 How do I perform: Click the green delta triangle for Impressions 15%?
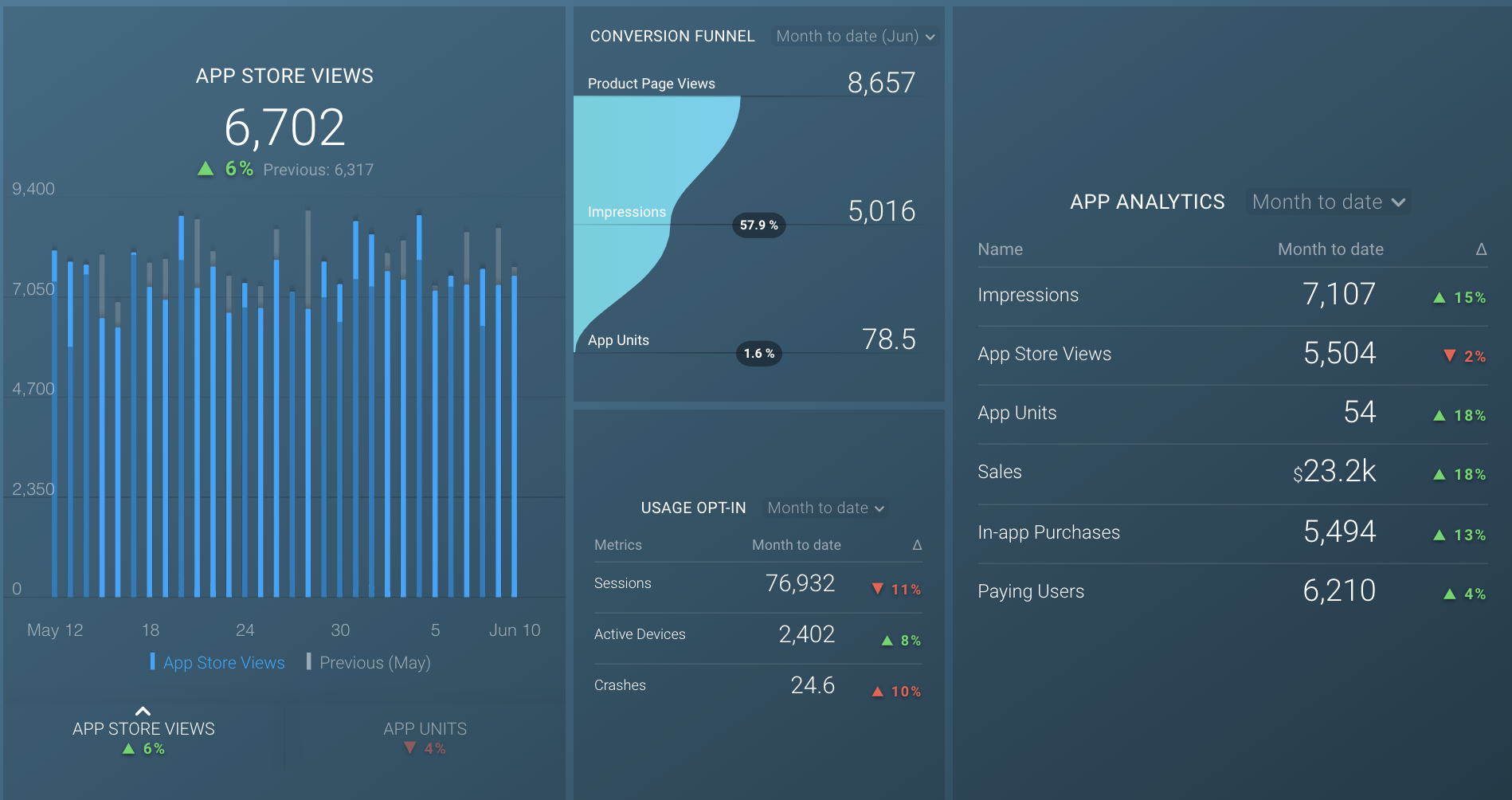(x=1439, y=296)
